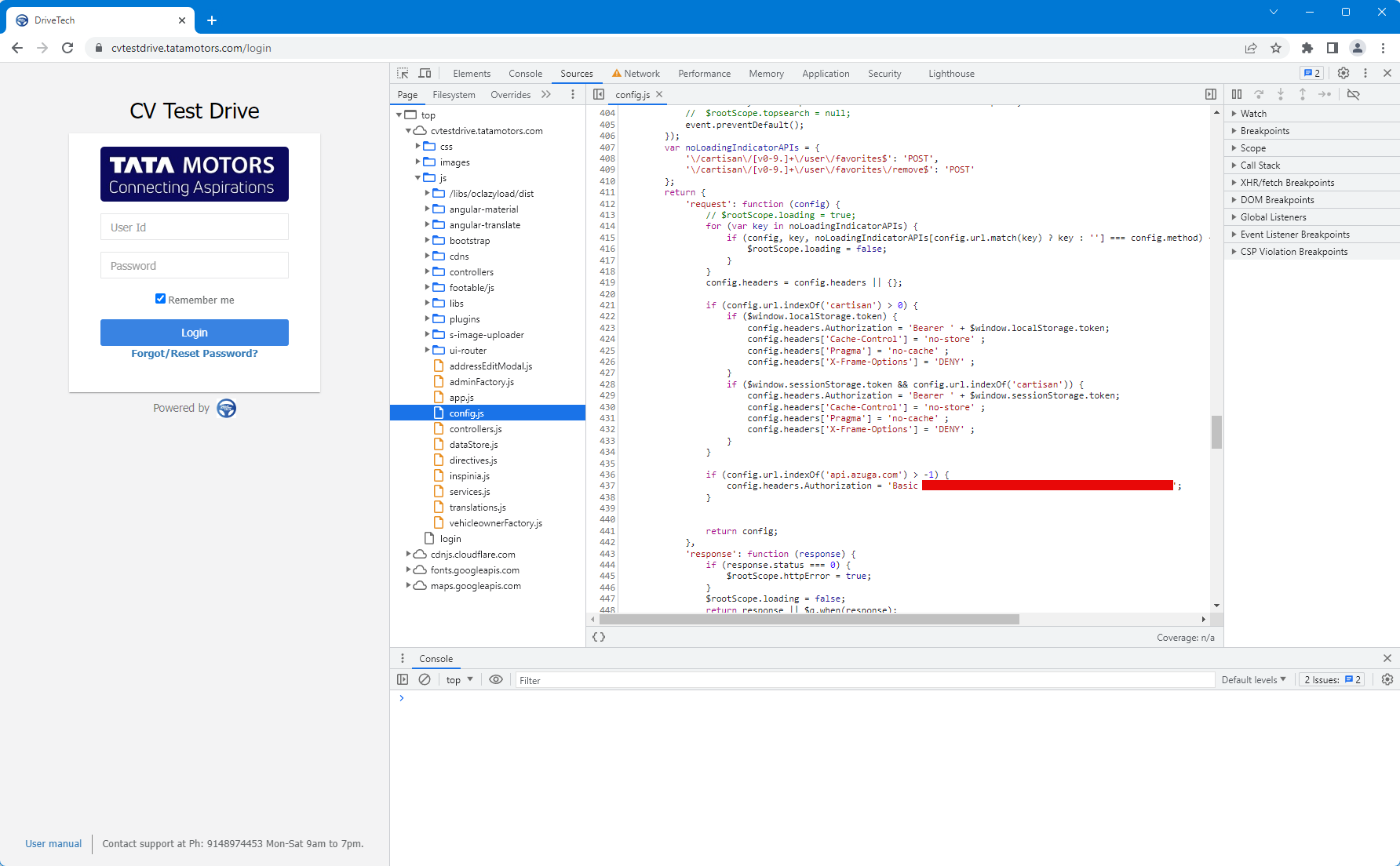Viewport: 1400px width, 866px height.
Task: Hide the file navigator sidebar
Action: [x=599, y=94]
